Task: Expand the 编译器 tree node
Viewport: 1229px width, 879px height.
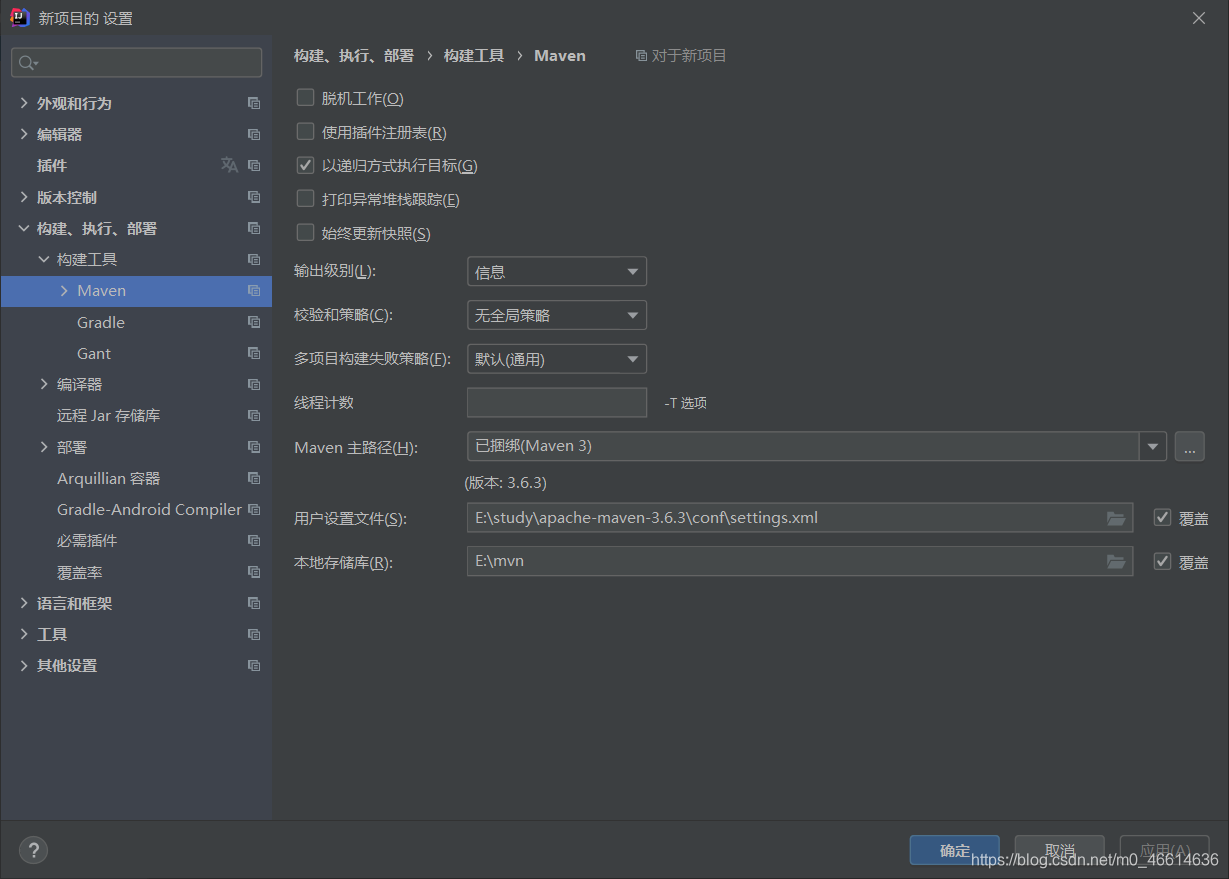Action: tap(44, 384)
